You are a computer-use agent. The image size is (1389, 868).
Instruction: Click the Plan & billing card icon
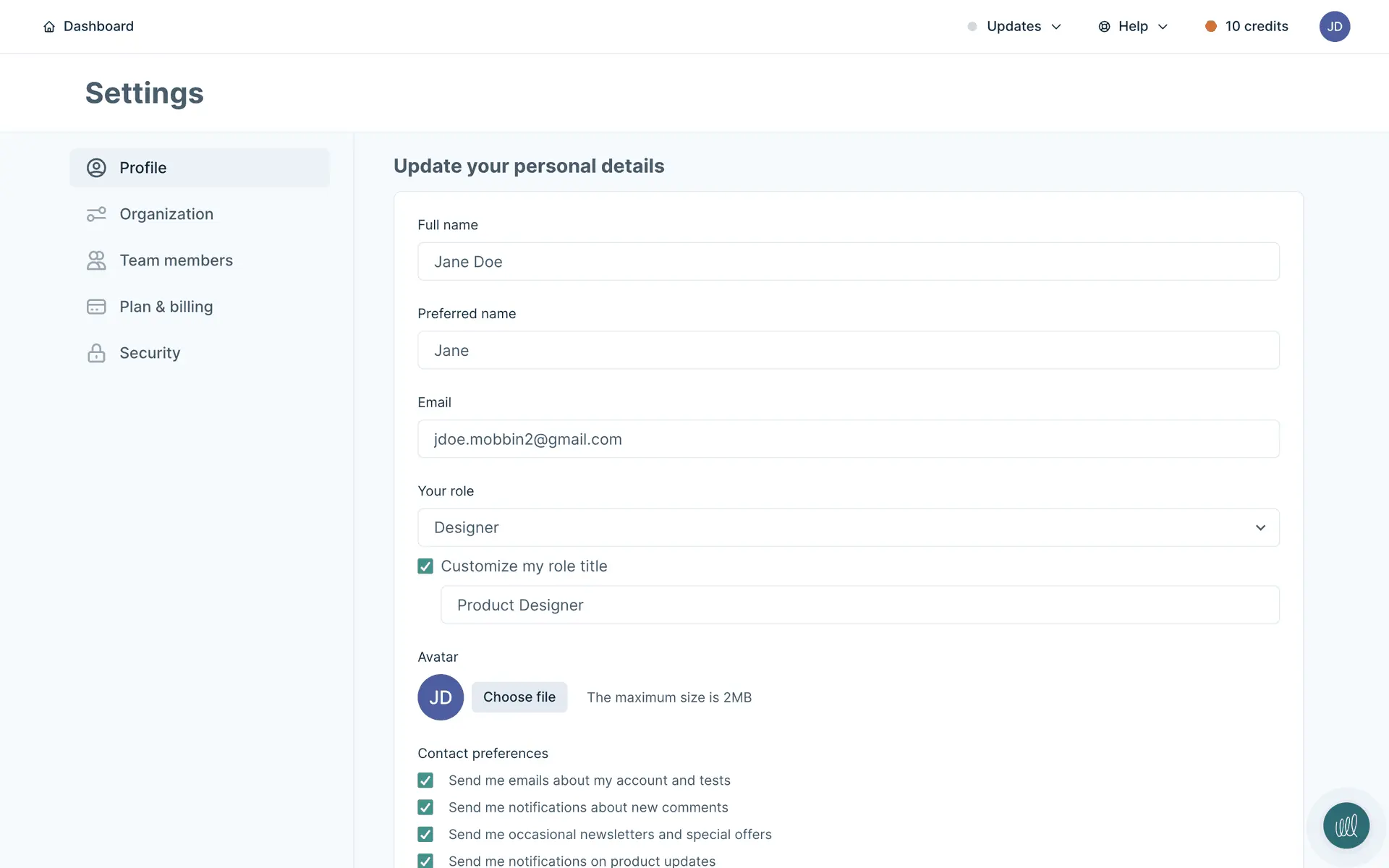click(x=96, y=307)
